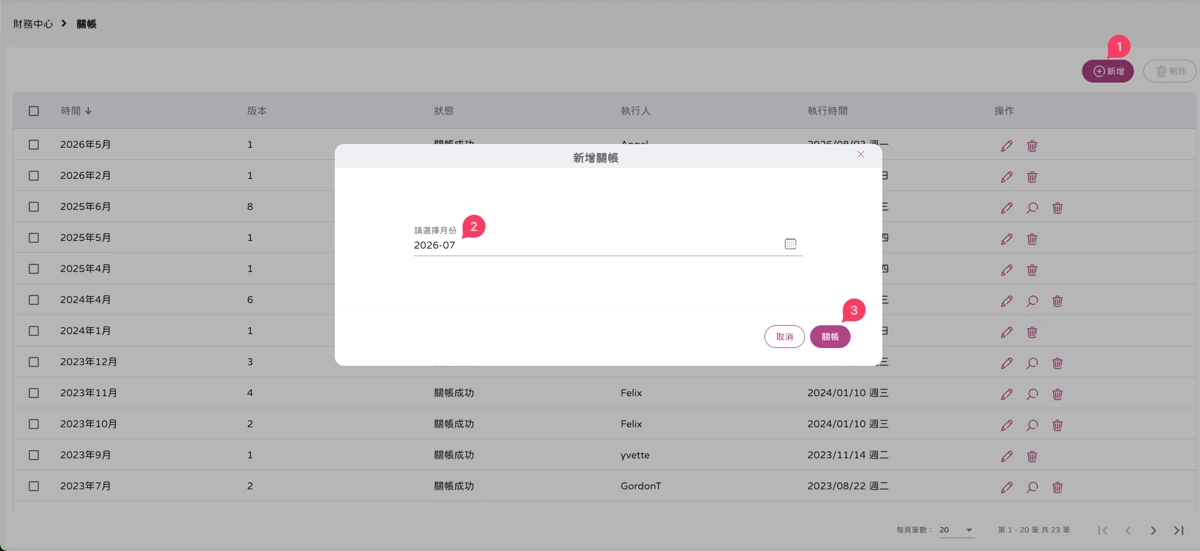Delete the 2026年5月 record with trash icon
1200x551 pixels.
click(1032, 146)
